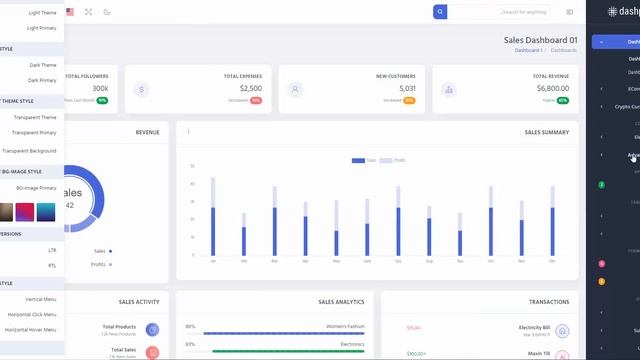
Task: Click the 300k followers value
Action: tap(100, 89)
